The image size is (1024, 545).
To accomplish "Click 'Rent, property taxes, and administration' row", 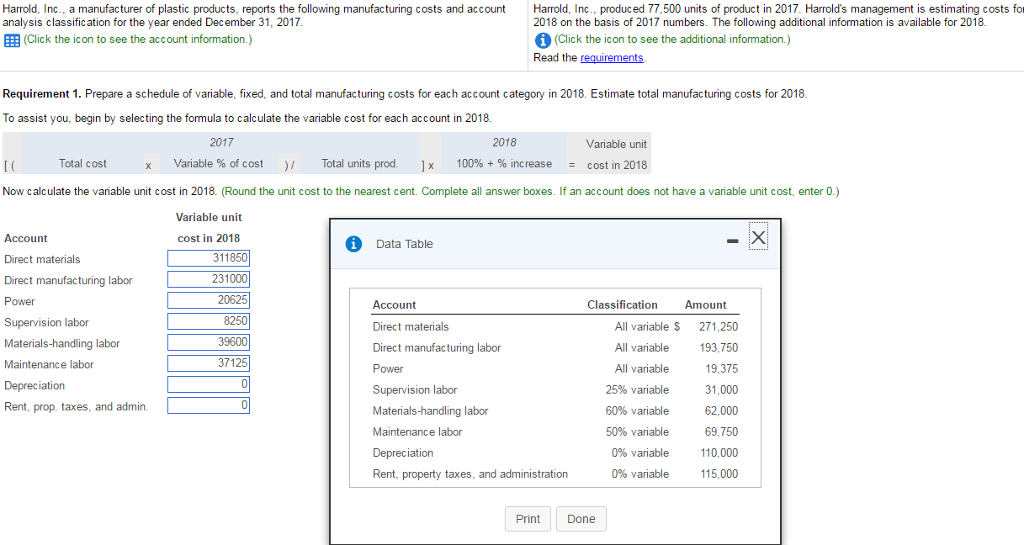I will 470,474.
